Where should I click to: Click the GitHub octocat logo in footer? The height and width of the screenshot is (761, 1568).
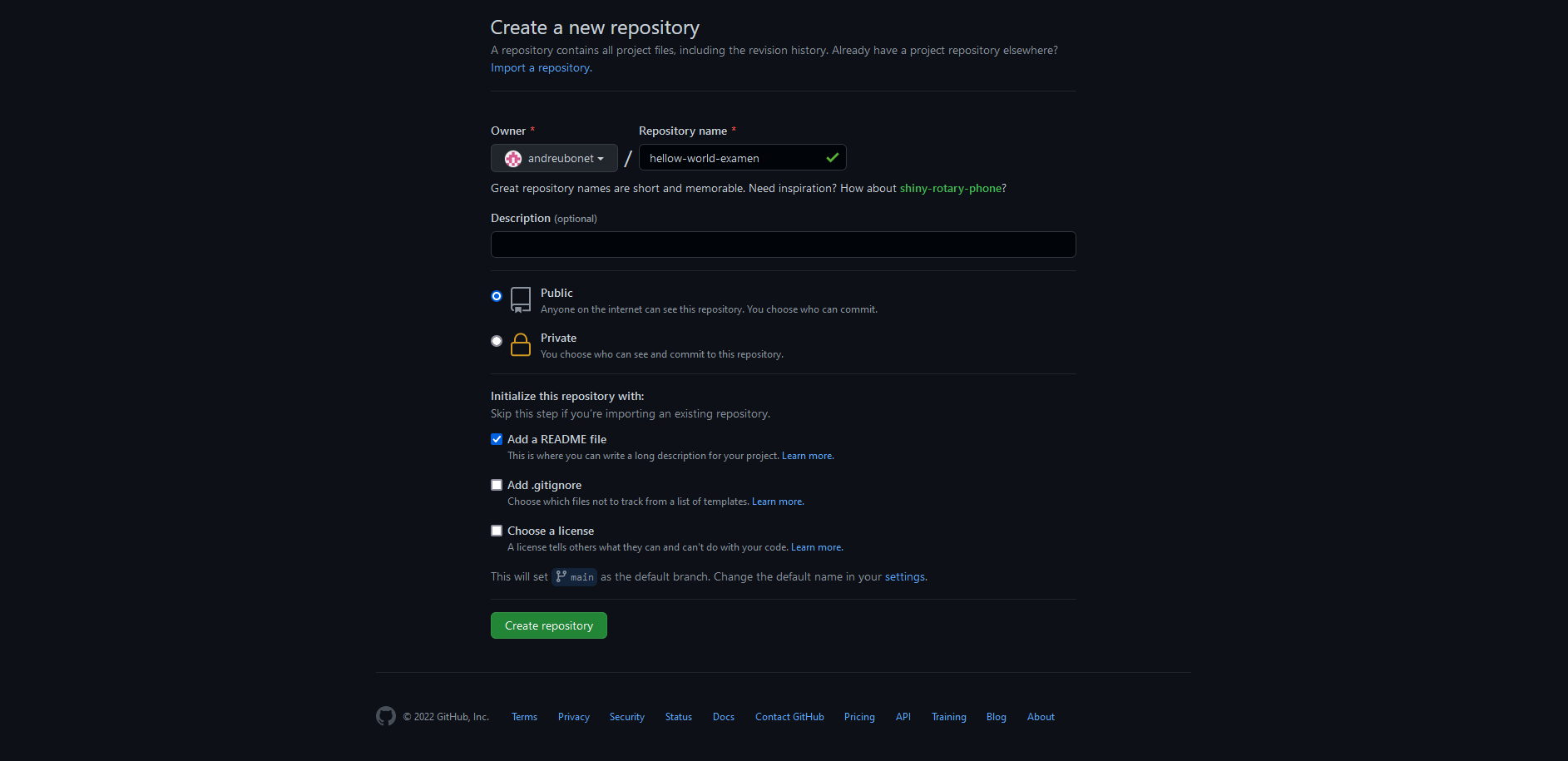click(386, 716)
